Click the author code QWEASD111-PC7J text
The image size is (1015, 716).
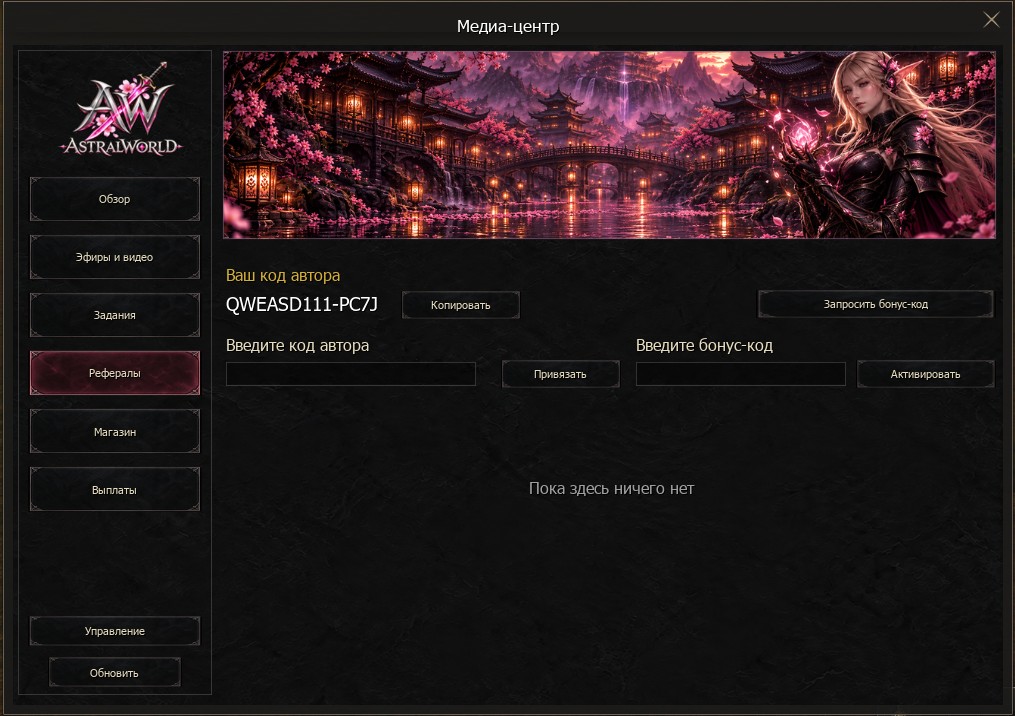click(302, 304)
